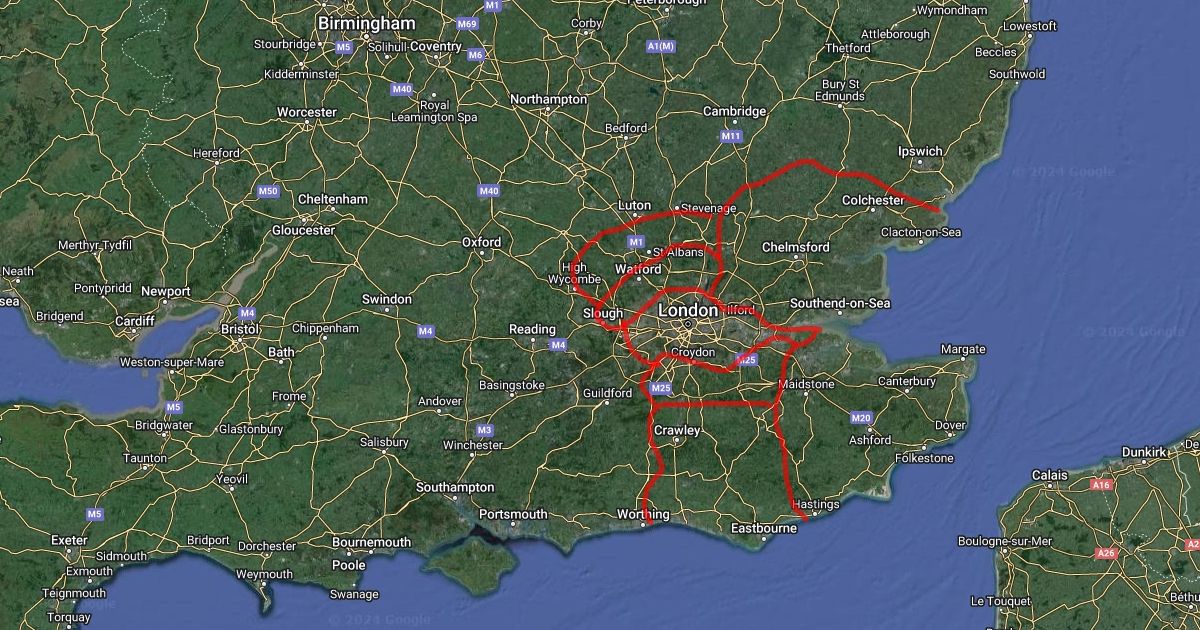The image size is (1200, 630).
Task: Click the A1(M) road shield
Action: [661, 46]
